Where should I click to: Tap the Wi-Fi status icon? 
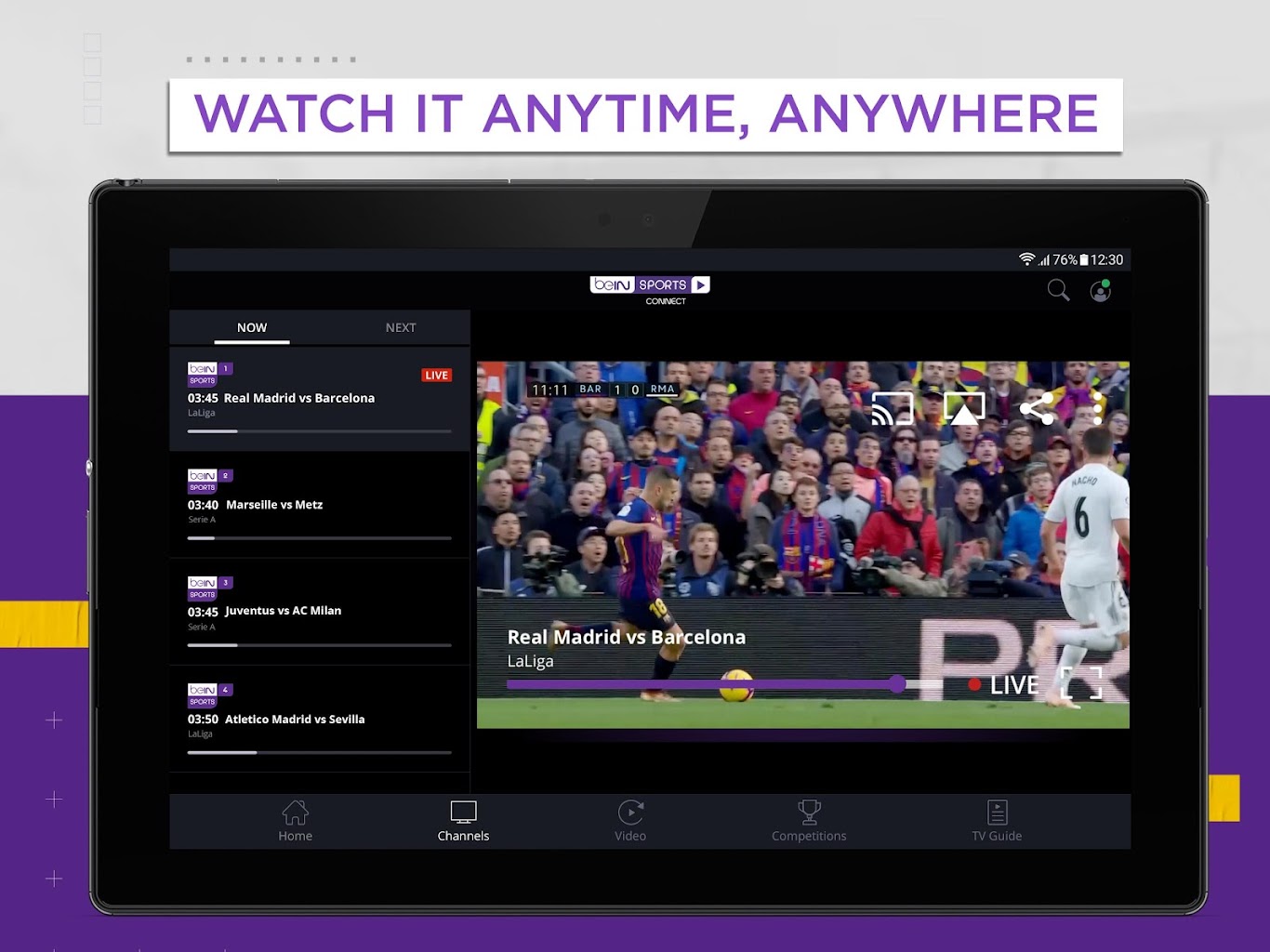(x=1026, y=259)
